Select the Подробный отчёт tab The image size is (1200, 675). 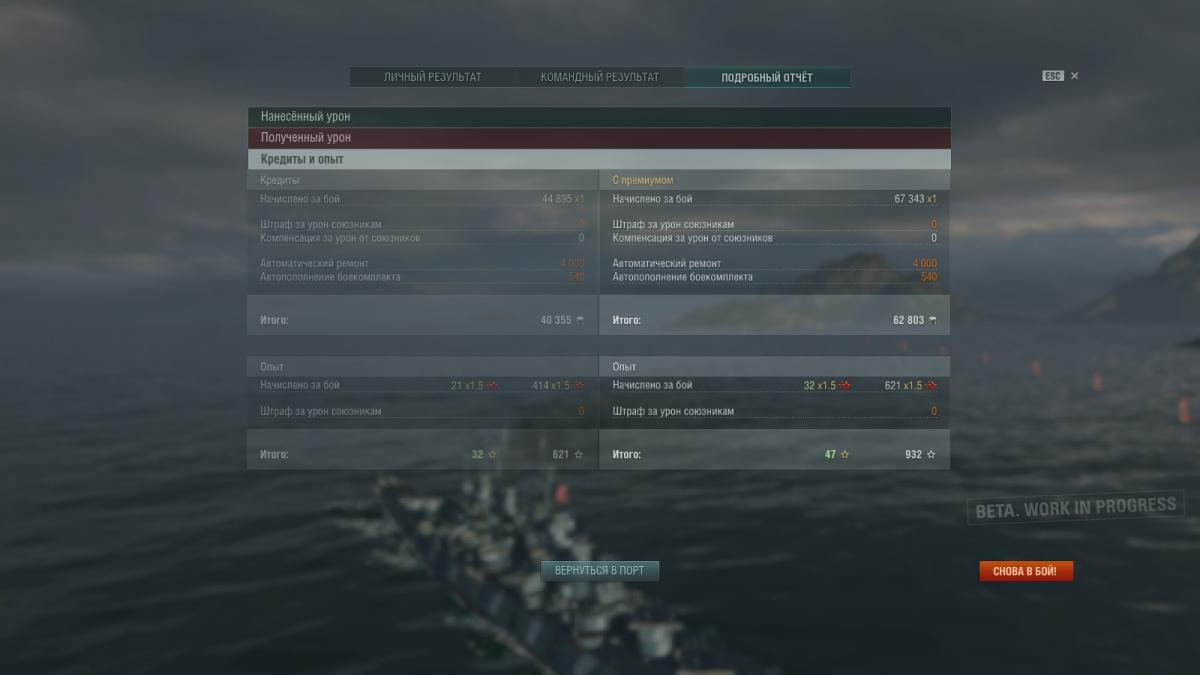(x=767, y=77)
